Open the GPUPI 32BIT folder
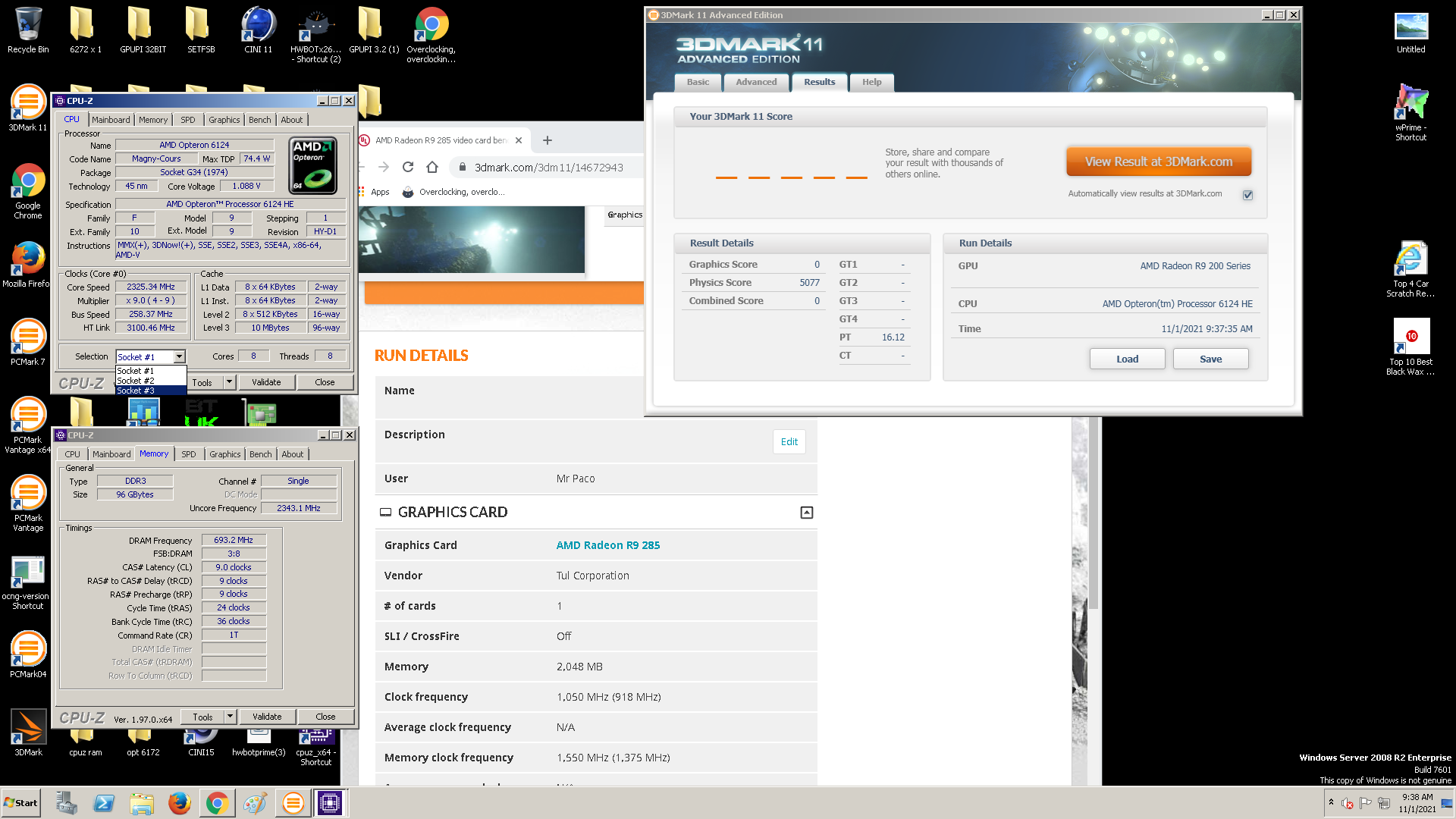Viewport: 1456px width, 819px height. pyautogui.click(x=143, y=30)
